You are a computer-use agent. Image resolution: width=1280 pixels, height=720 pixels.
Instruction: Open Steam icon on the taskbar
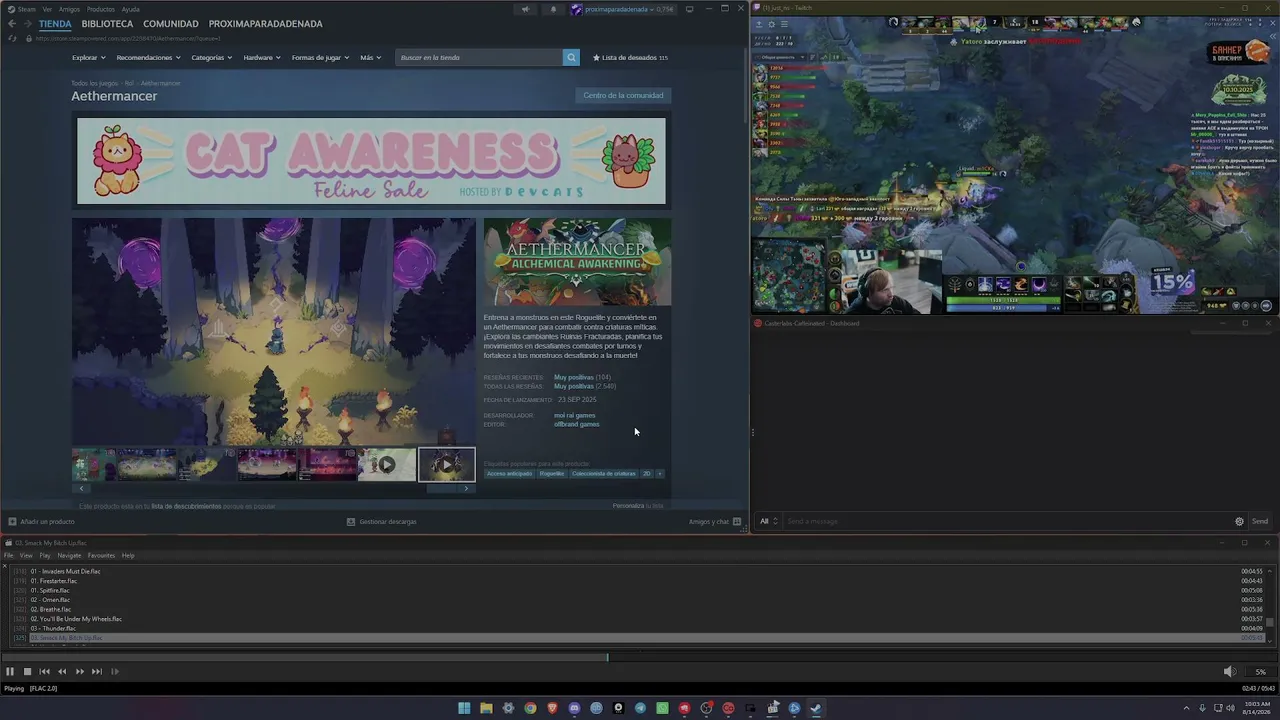[816, 708]
